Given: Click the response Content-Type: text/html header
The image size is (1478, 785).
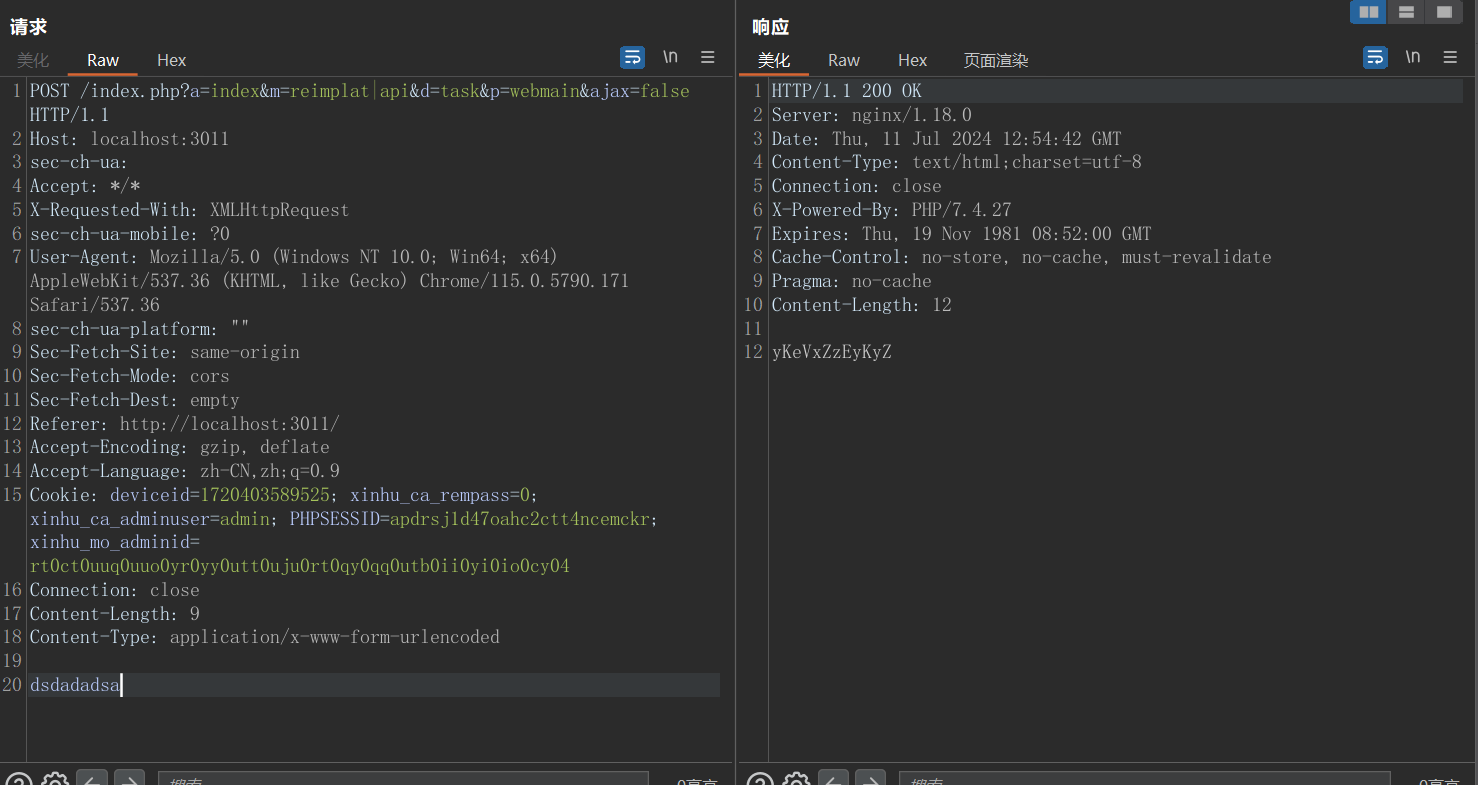Looking at the screenshot, I should coord(957,162).
